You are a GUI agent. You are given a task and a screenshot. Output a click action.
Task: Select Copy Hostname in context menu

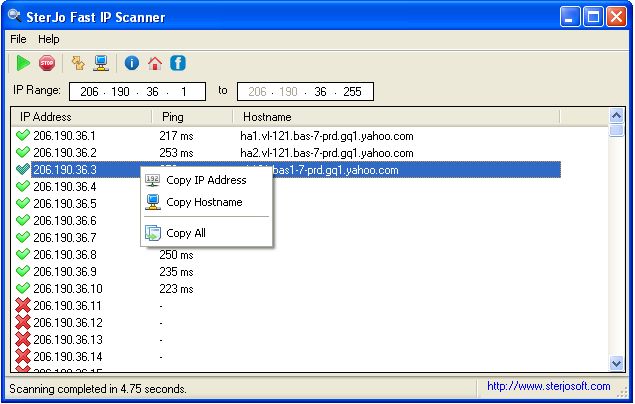(x=204, y=202)
